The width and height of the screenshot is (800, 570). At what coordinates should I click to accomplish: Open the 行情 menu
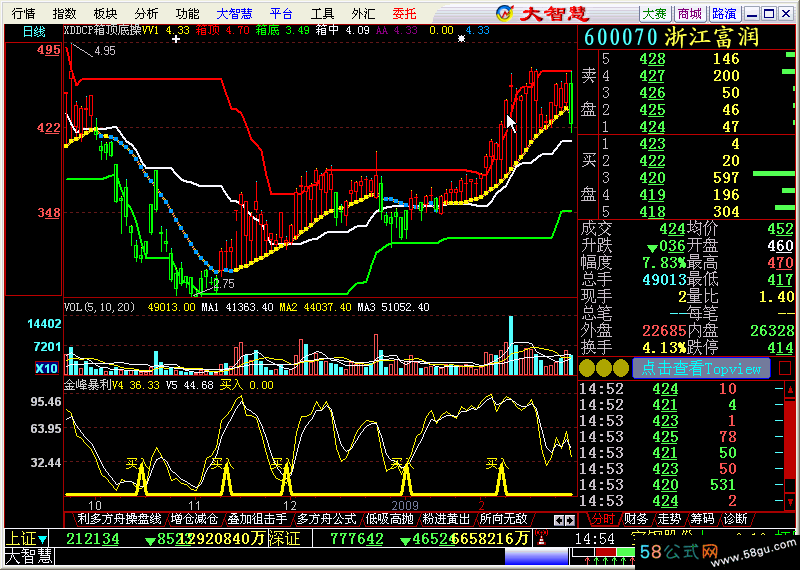click(23, 13)
